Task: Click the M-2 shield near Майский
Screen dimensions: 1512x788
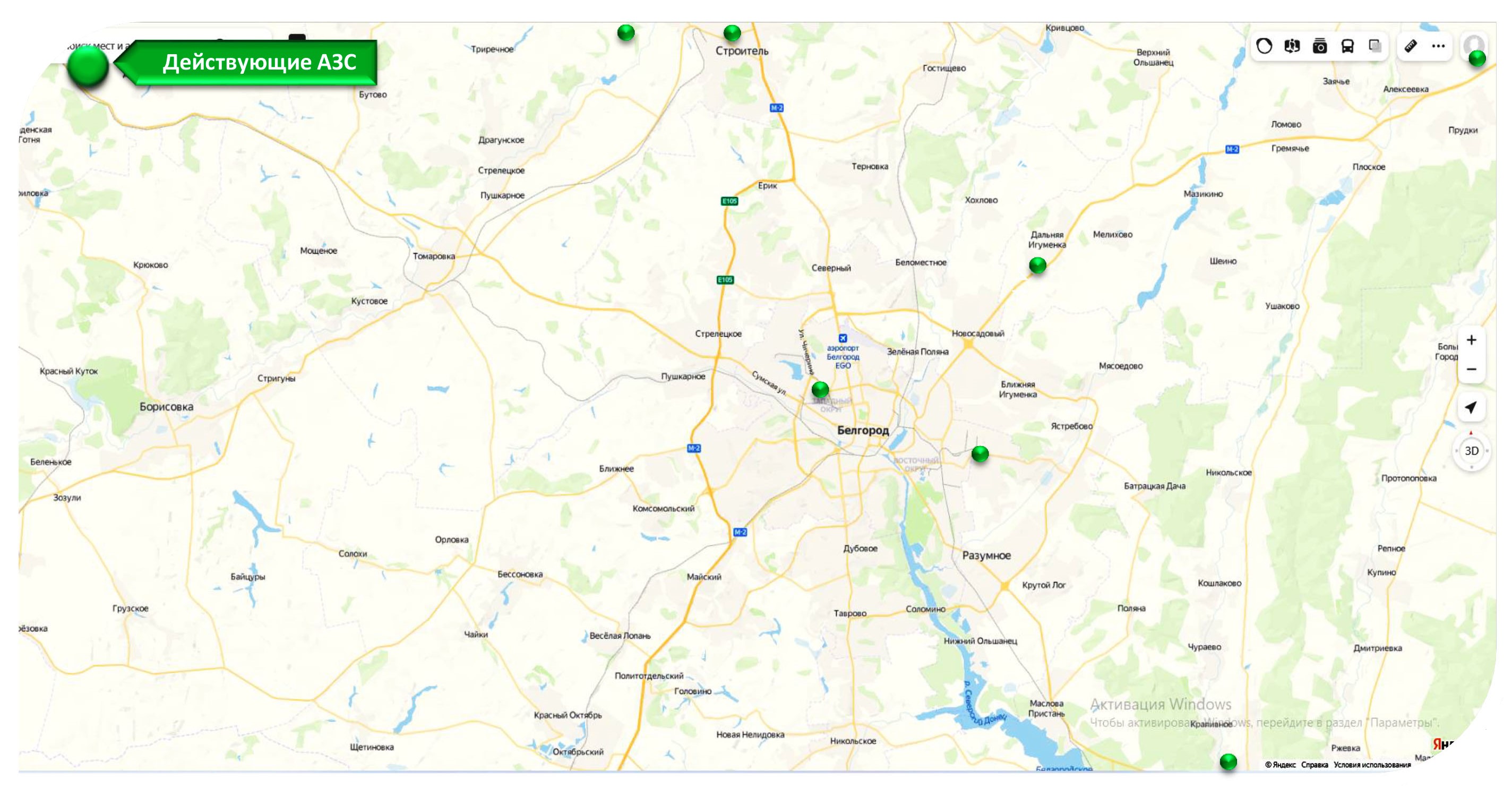Action: point(740,532)
